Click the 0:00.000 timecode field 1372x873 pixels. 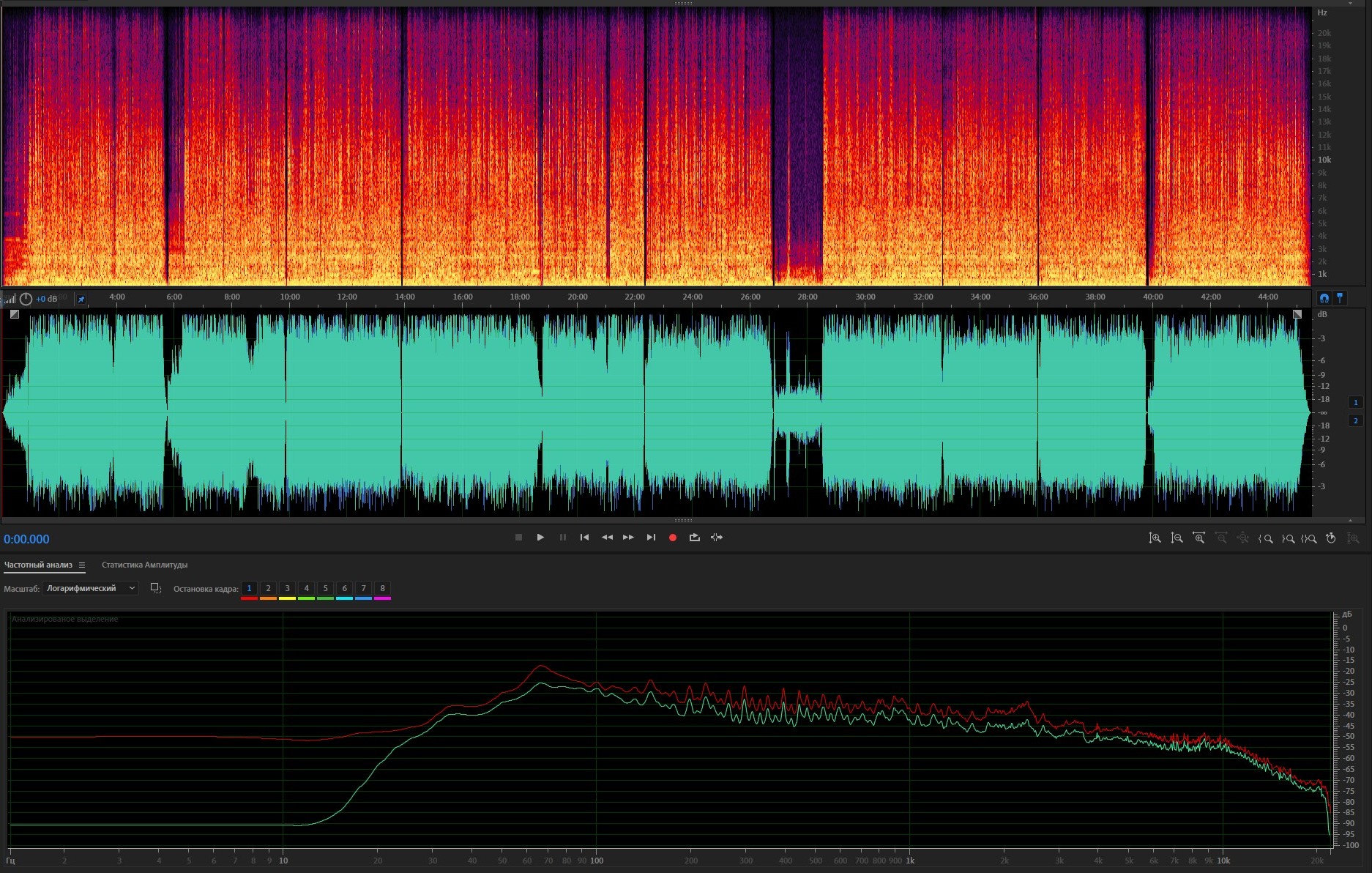[x=27, y=539]
